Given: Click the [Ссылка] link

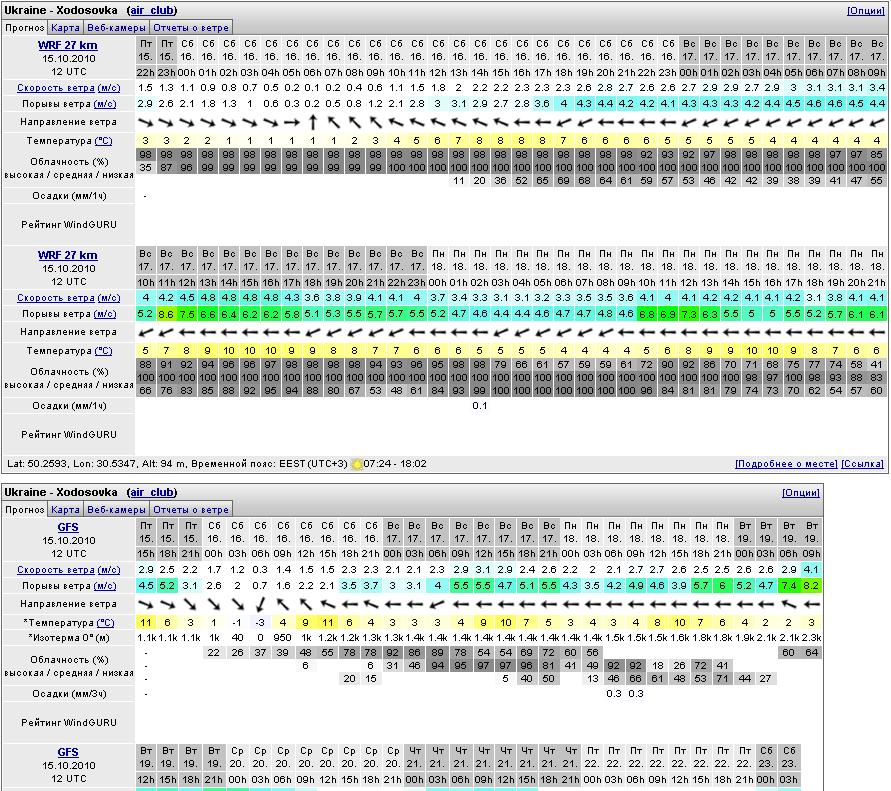Looking at the screenshot, I should click(862, 465).
